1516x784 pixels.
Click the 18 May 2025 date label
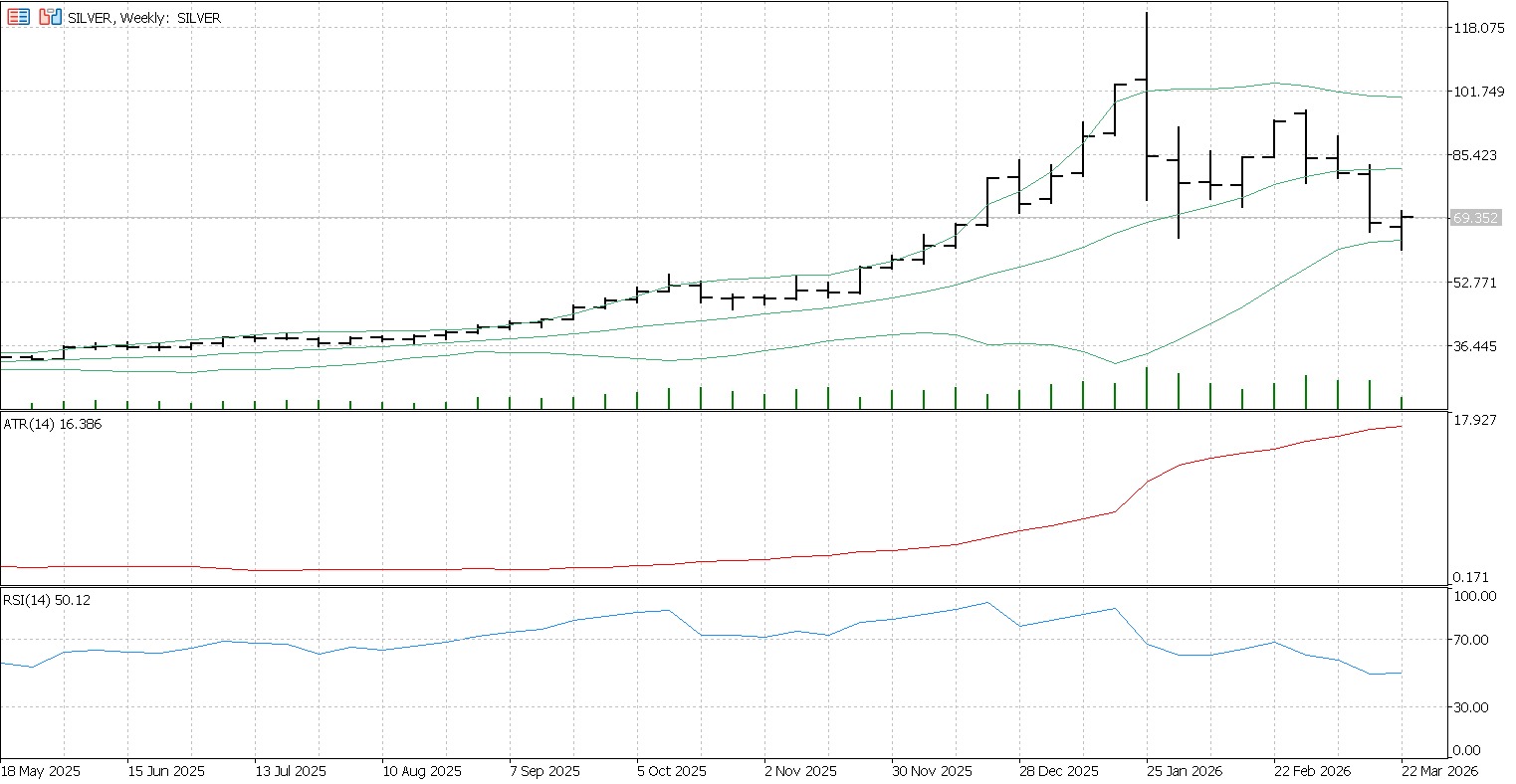pos(41,771)
